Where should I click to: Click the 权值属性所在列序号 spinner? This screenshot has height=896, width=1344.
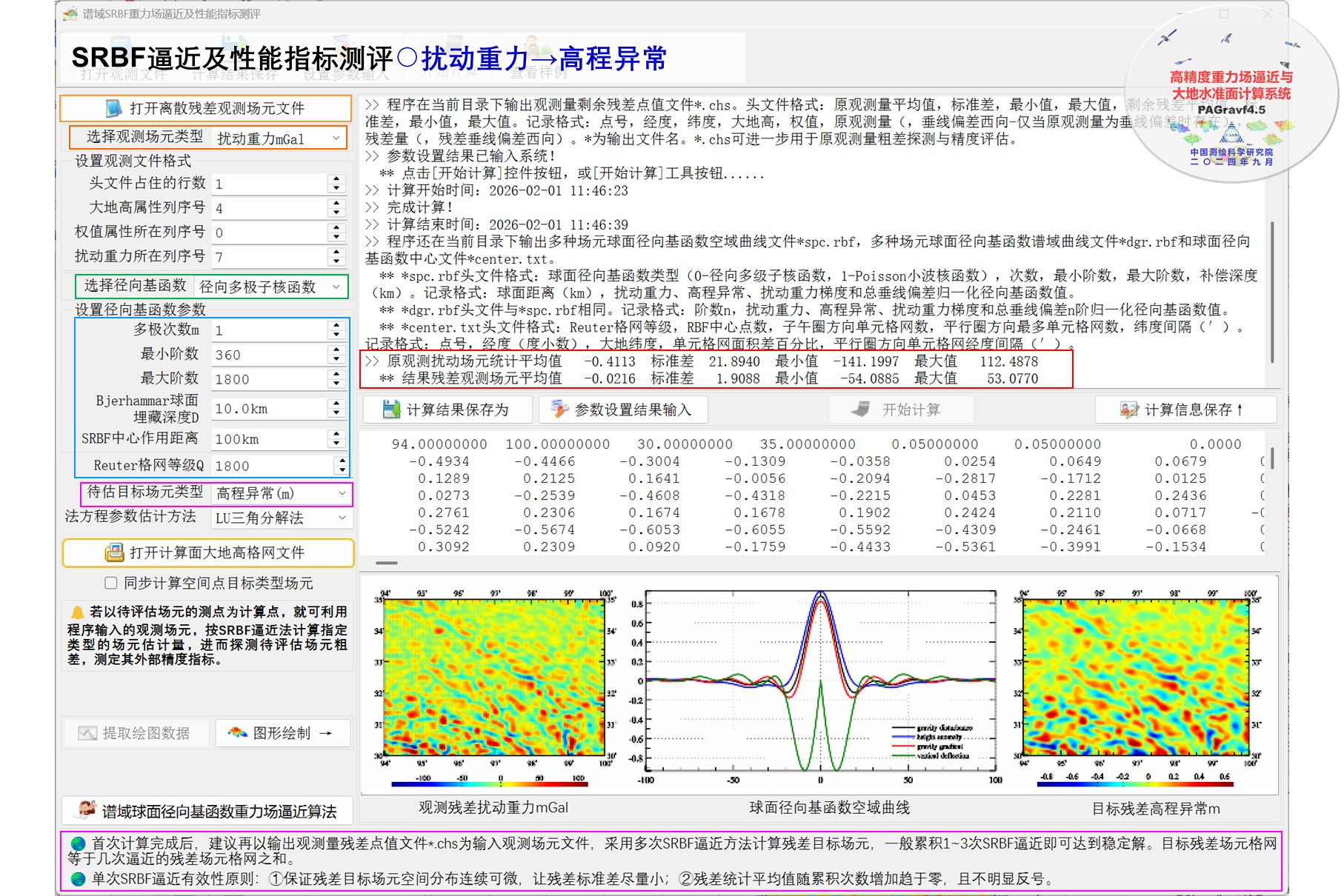click(337, 233)
